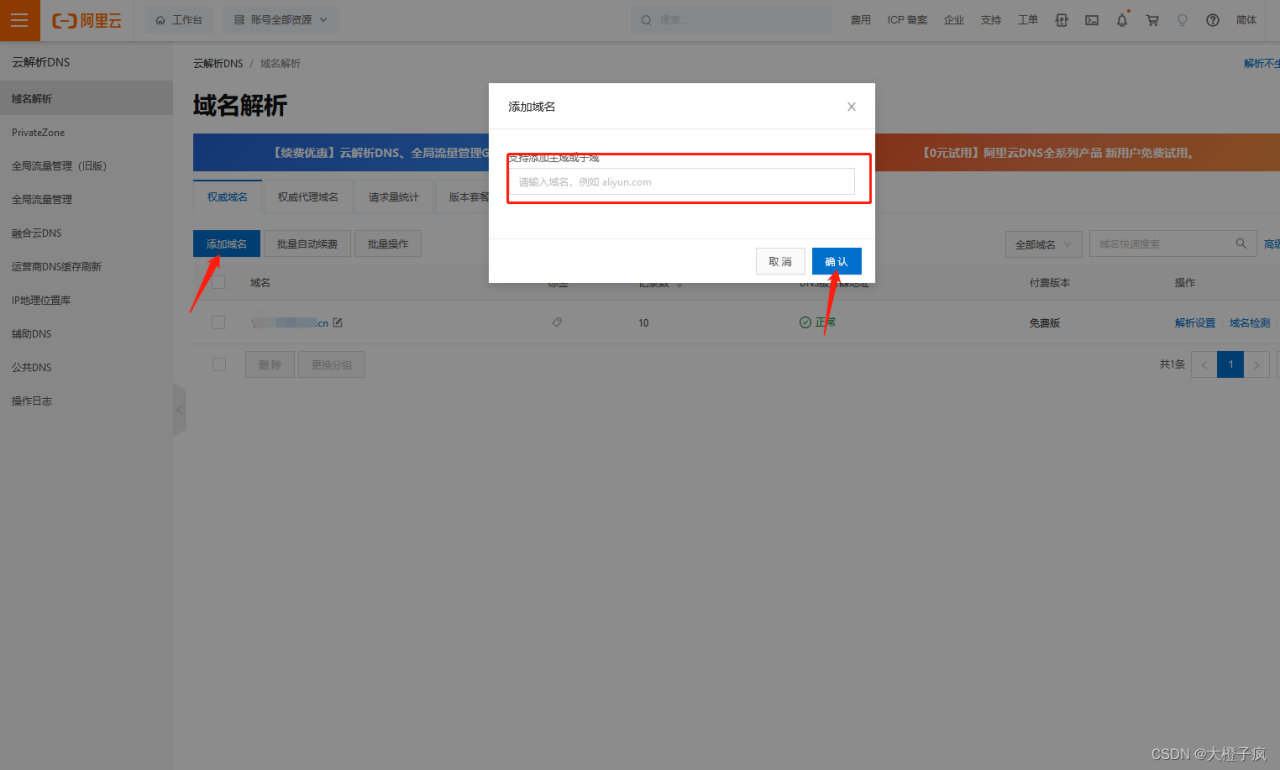The width and height of the screenshot is (1280, 770).
Task: Open 工单 in the top bar
Action: point(1028,20)
